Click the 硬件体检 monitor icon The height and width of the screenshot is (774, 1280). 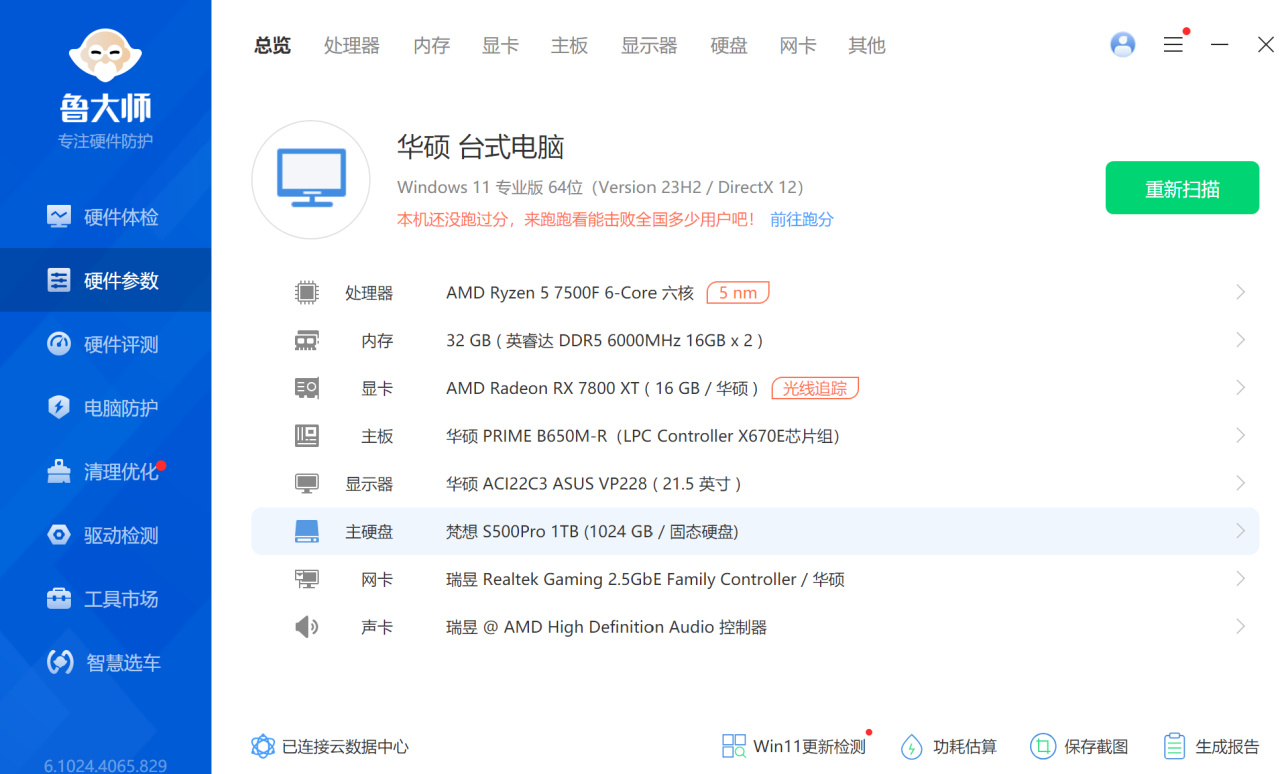pyautogui.click(x=59, y=217)
